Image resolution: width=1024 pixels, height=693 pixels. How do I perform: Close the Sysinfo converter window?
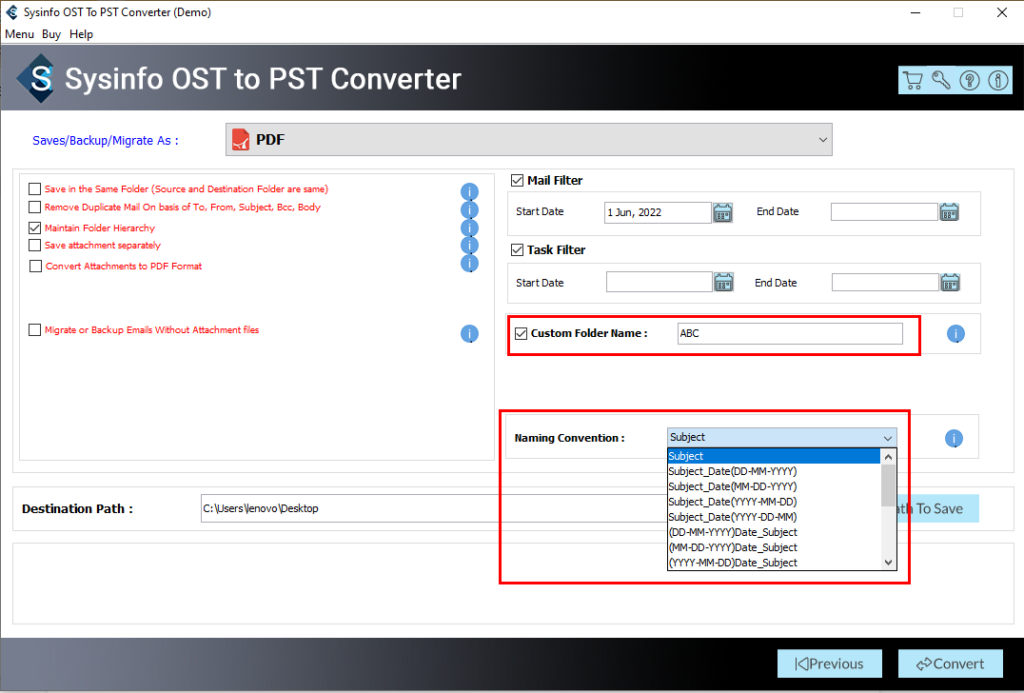coord(1002,12)
